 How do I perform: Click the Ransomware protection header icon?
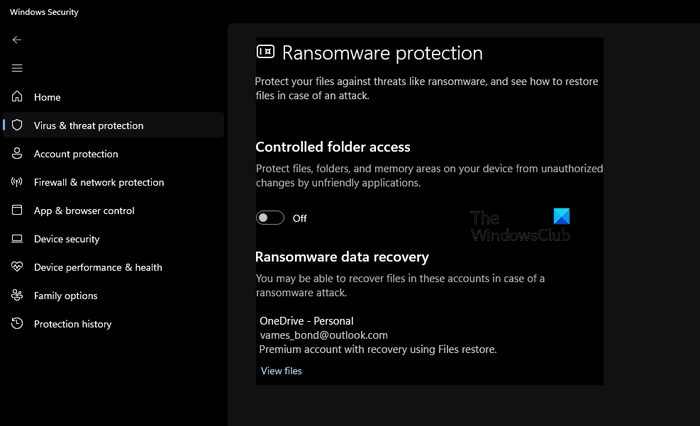pyautogui.click(x=265, y=52)
